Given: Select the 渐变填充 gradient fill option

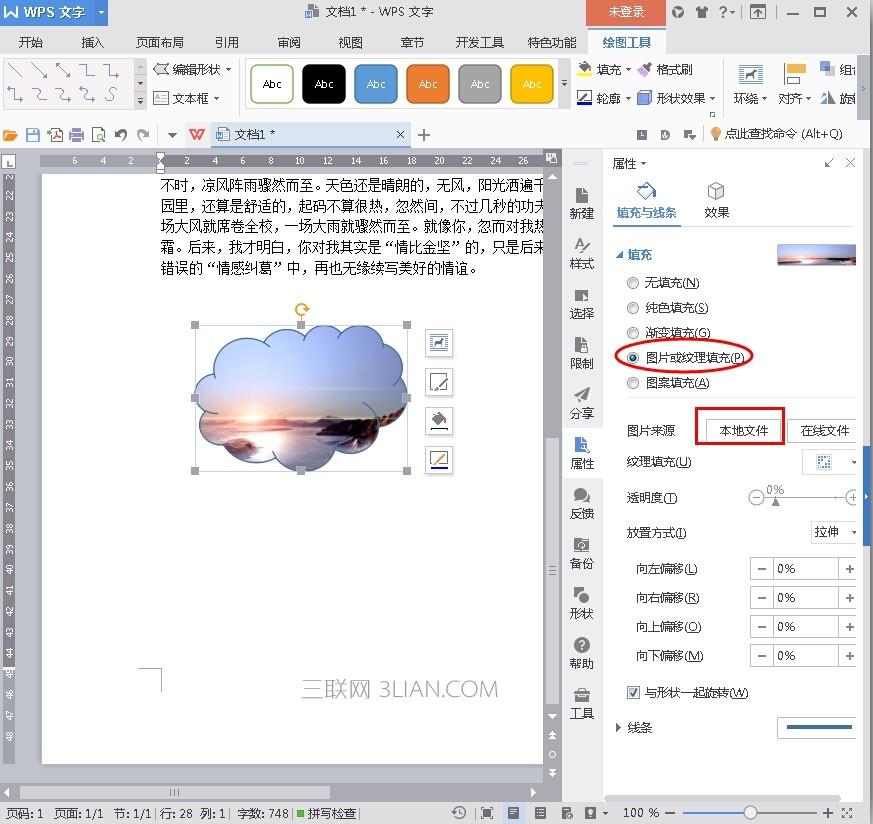Looking at the screenshot, I should (632, 333).
